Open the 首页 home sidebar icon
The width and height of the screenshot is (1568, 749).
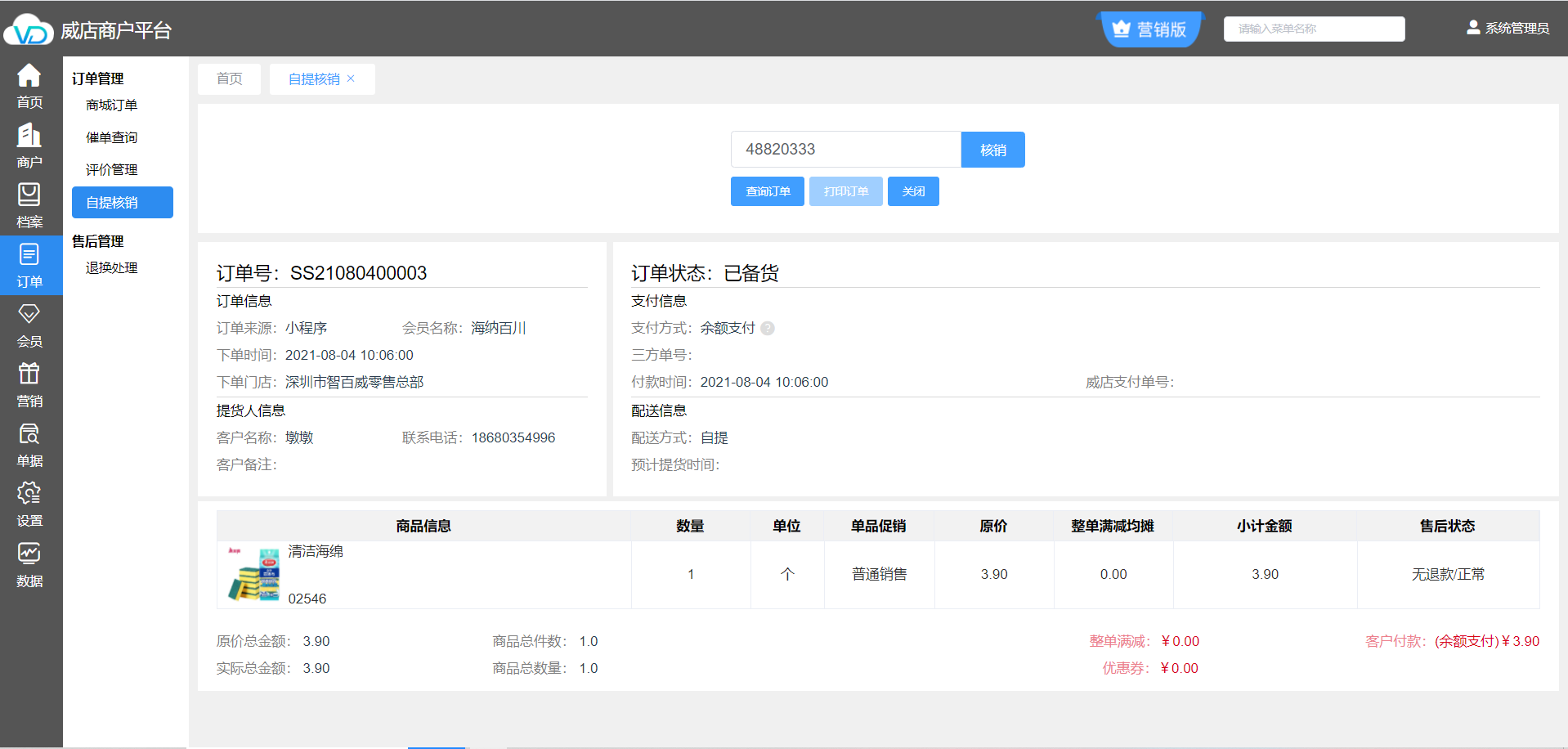[29, 86]
